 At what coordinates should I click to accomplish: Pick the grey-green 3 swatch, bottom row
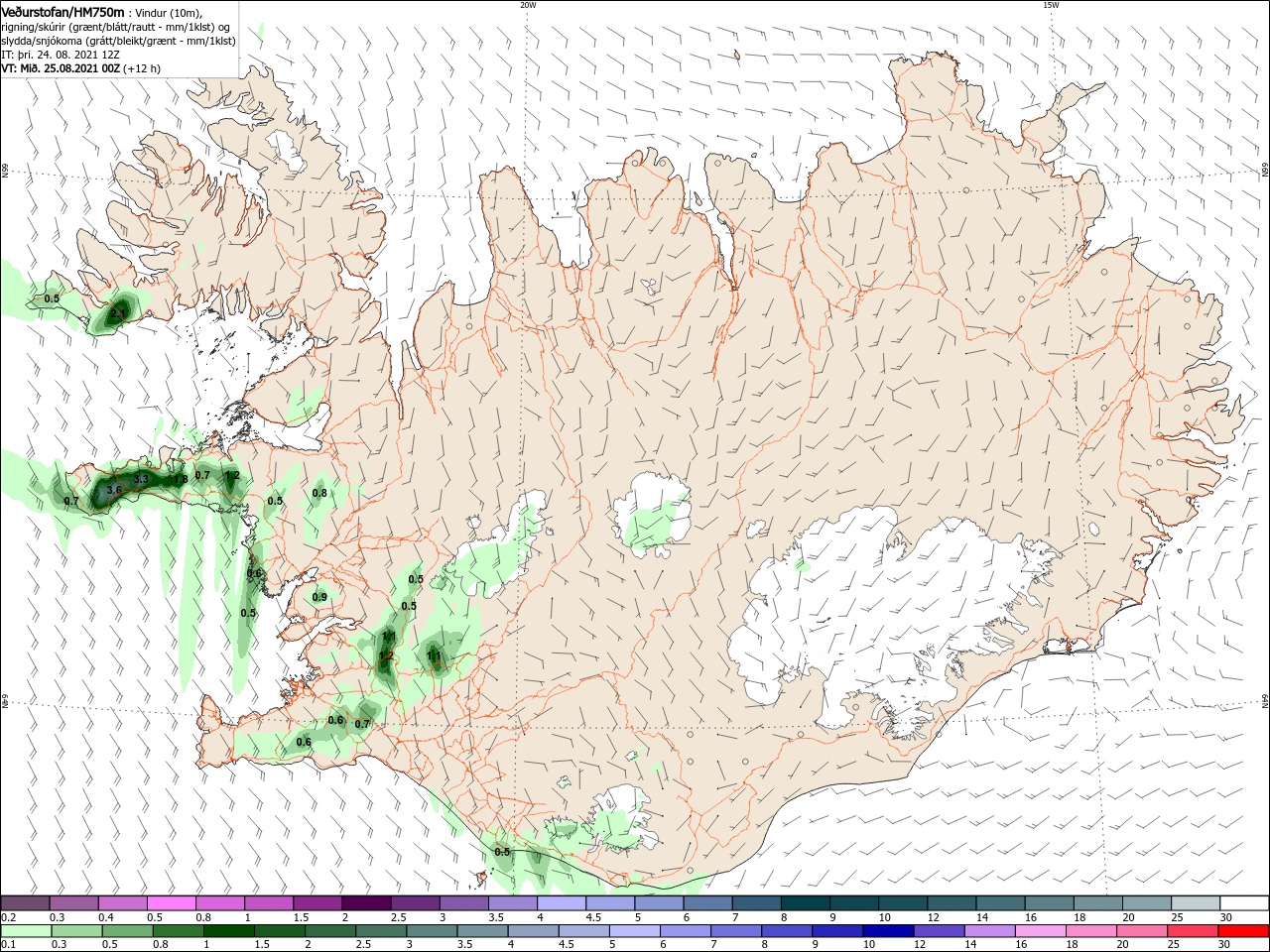coord(432,931)
